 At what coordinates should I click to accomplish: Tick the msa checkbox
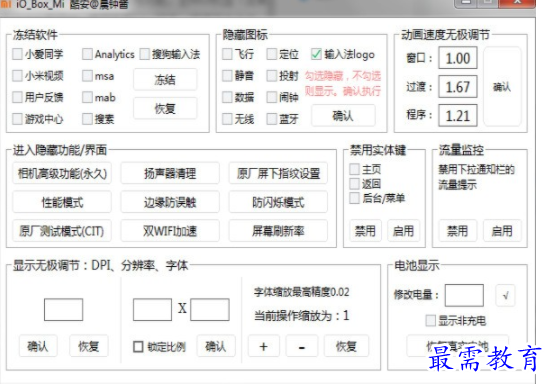point(87,76)
